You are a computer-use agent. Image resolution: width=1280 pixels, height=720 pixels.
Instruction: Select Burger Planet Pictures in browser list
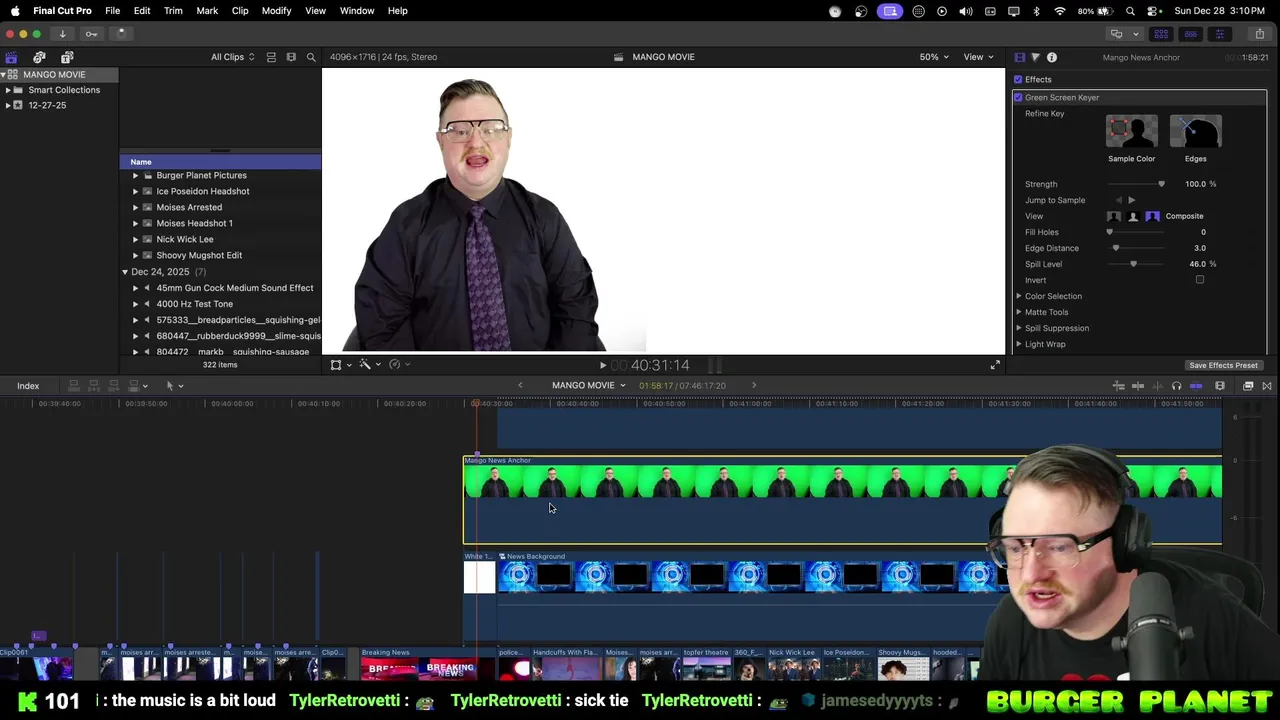(201, 176)
